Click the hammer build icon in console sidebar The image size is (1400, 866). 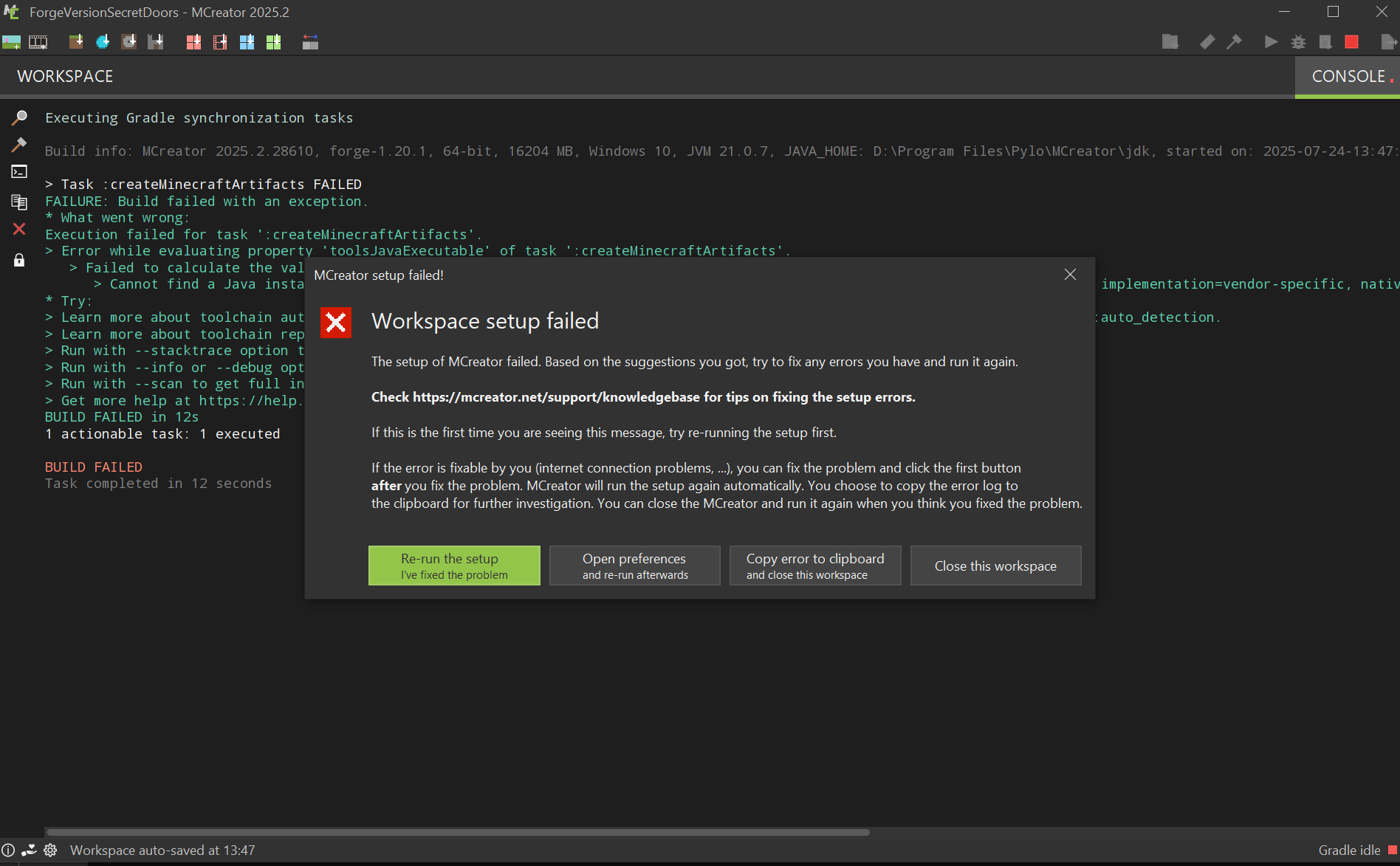click(x=19, y=145)
